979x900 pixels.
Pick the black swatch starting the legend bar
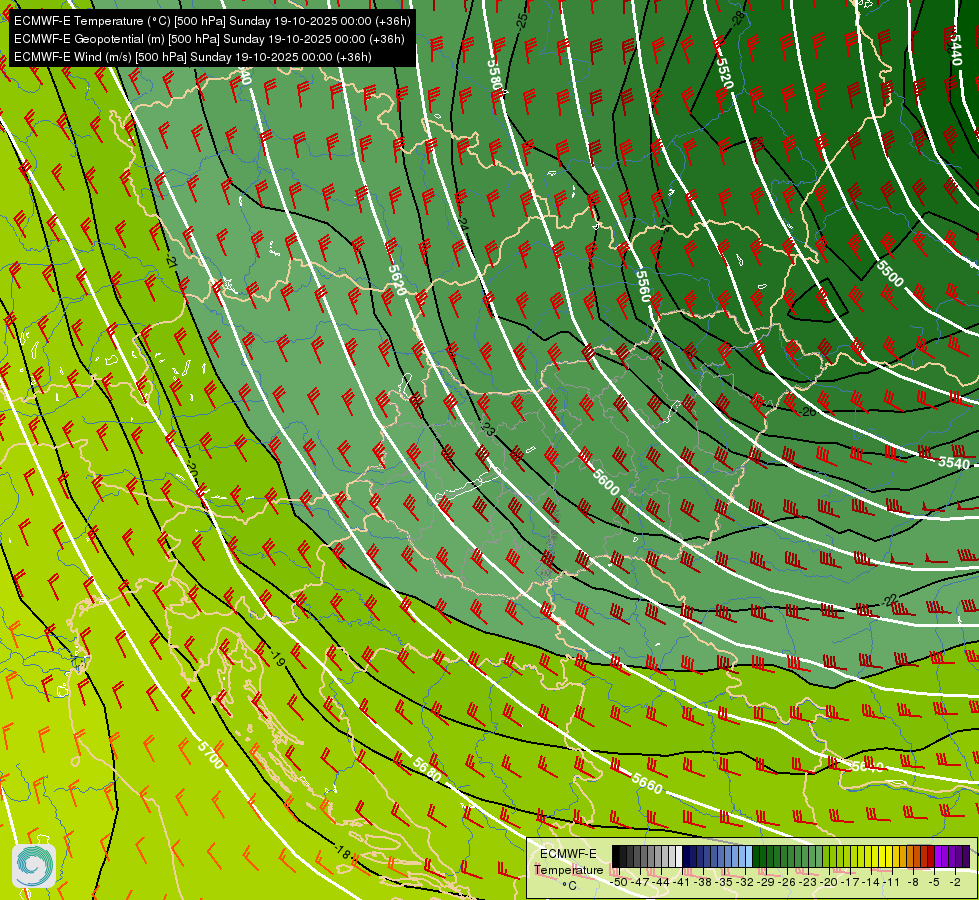coord(616,856)
